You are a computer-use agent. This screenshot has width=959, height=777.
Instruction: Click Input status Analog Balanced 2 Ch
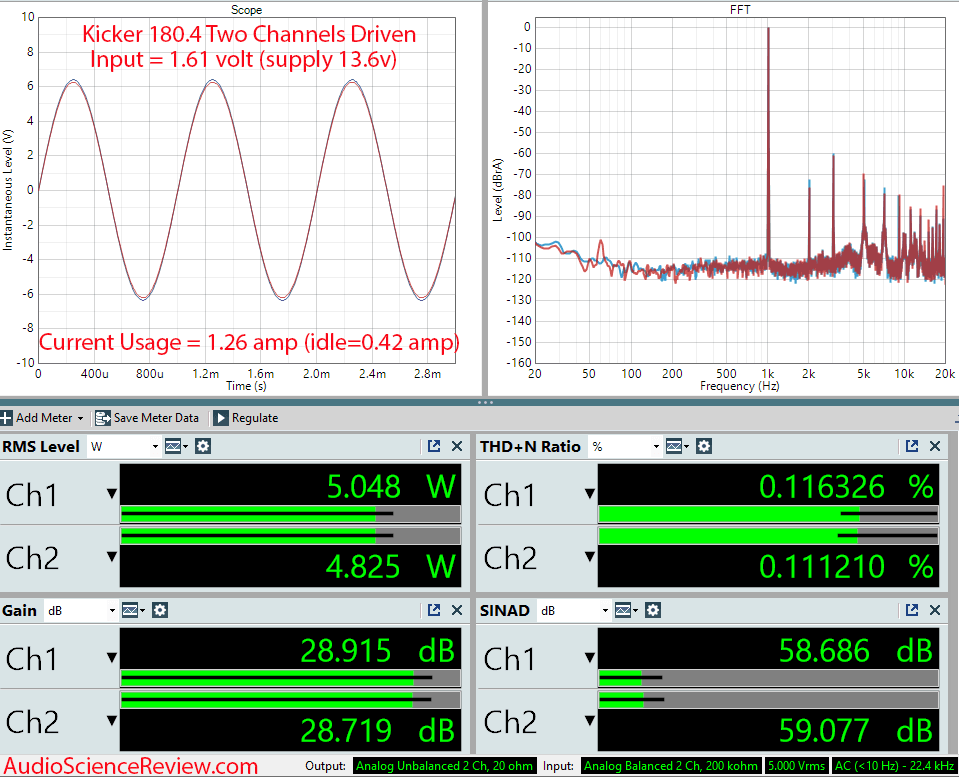pos(671,766)
